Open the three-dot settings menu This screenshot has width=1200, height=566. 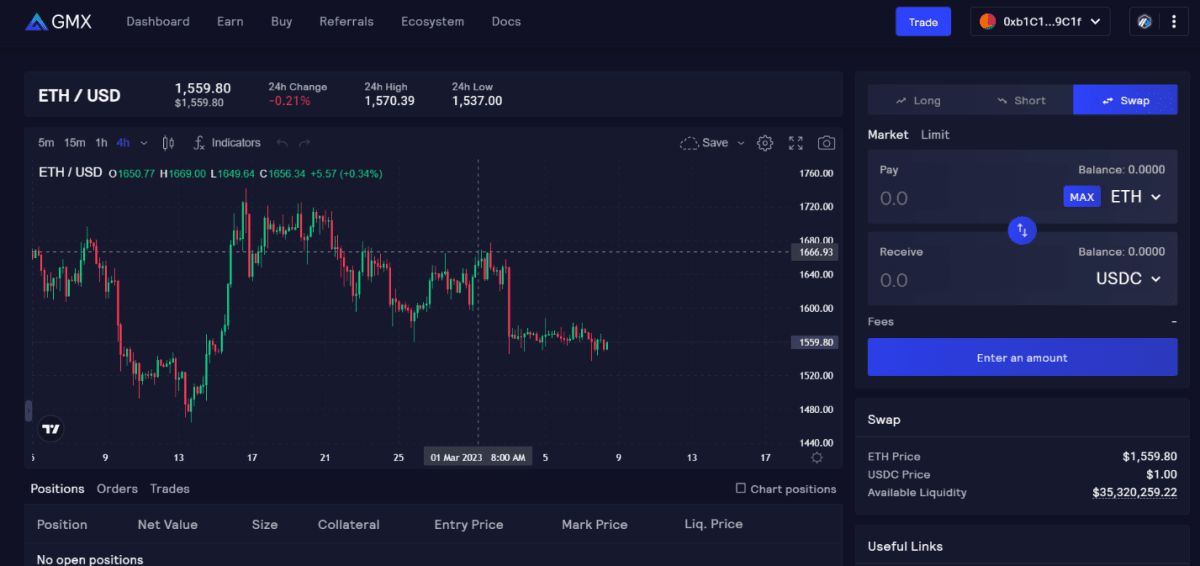(x=1173, y=21)
